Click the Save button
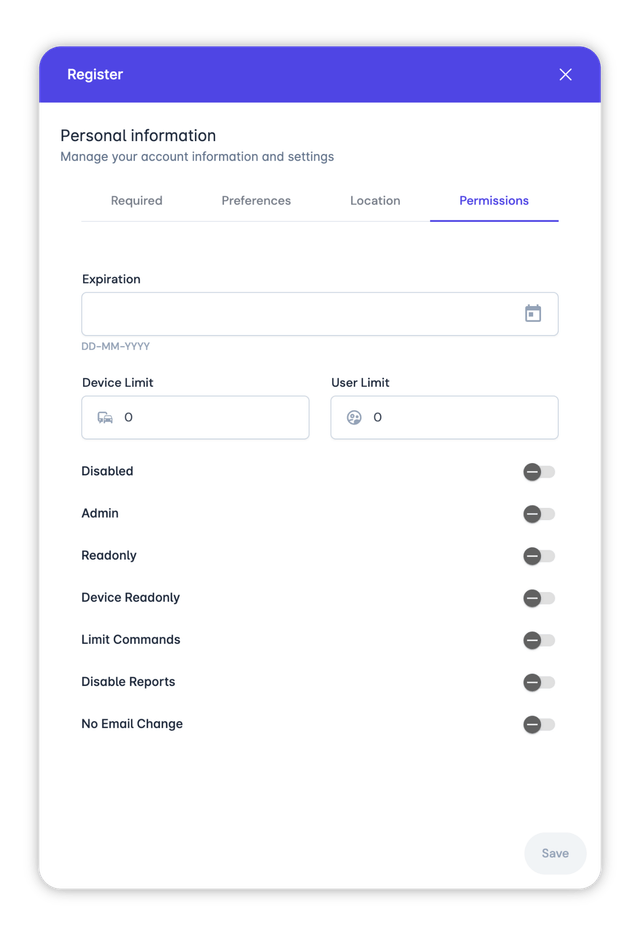Viewport: 640px width, 935px height. (555, 853)
